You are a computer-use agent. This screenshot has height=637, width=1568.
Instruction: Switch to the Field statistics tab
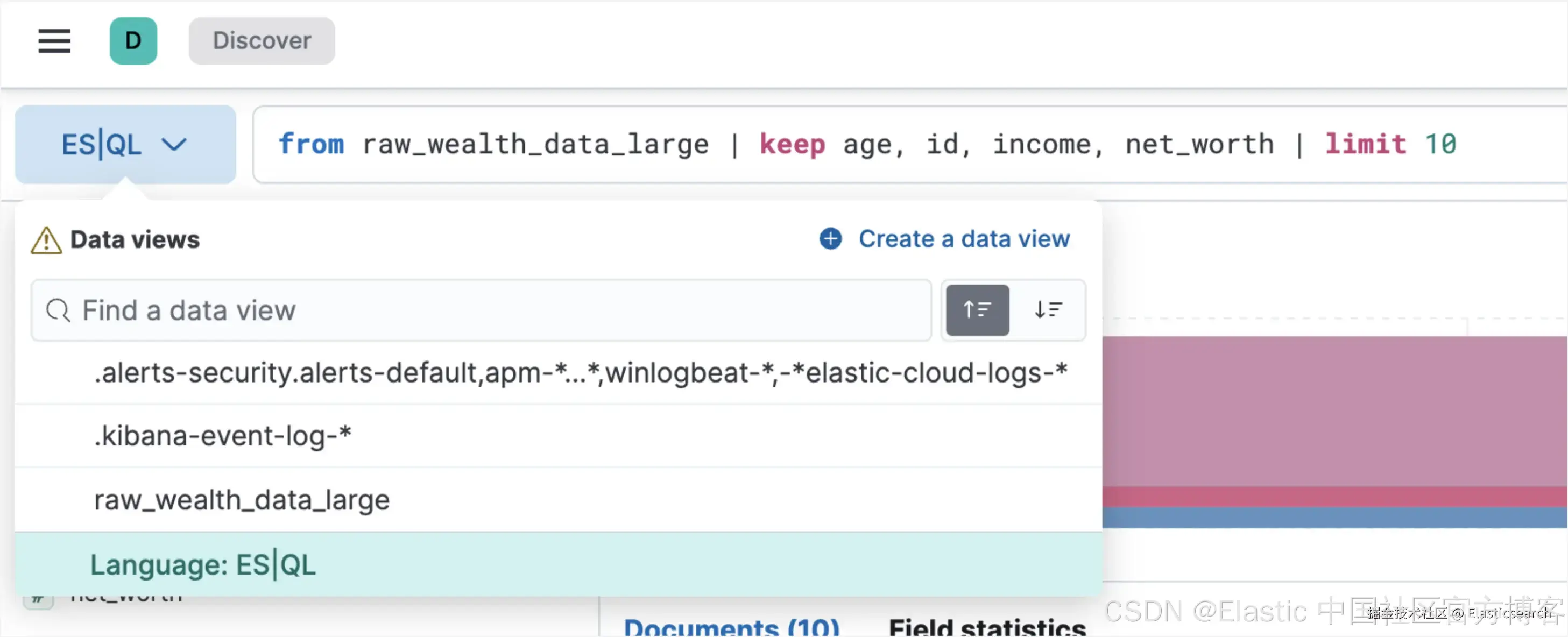point(987,627)
